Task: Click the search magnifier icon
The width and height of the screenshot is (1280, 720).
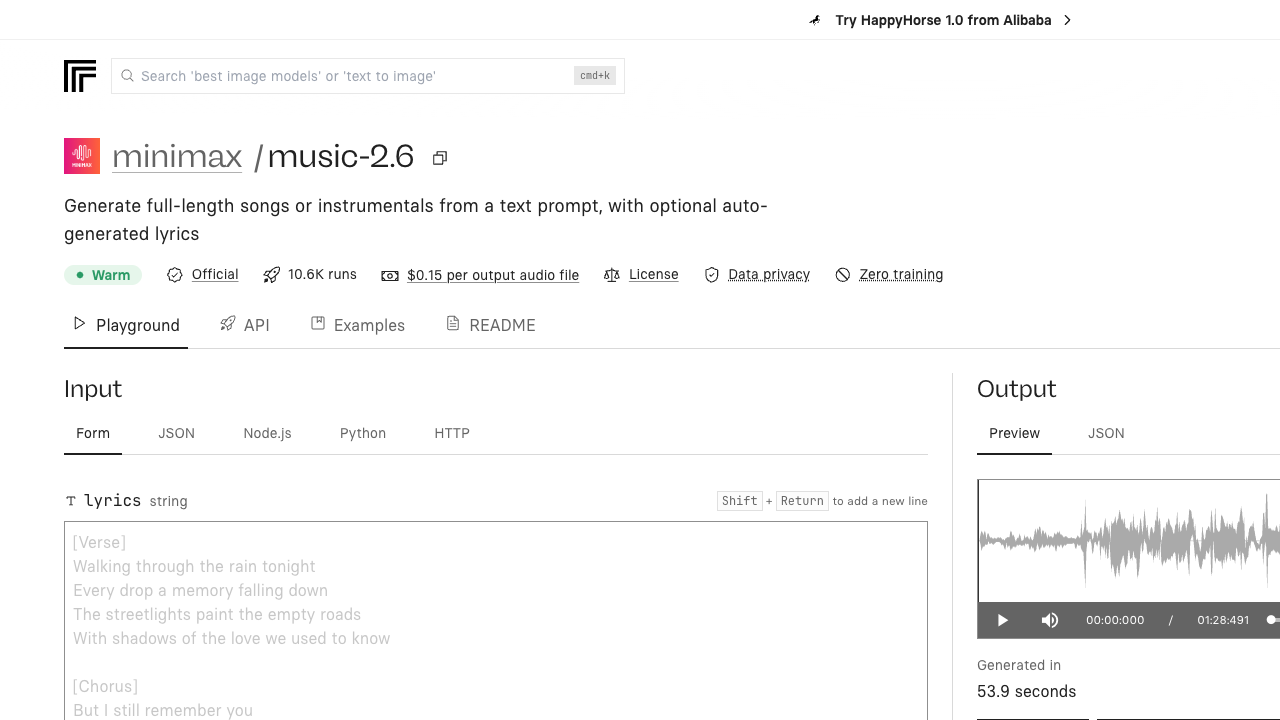Action: tap(127, 76)
